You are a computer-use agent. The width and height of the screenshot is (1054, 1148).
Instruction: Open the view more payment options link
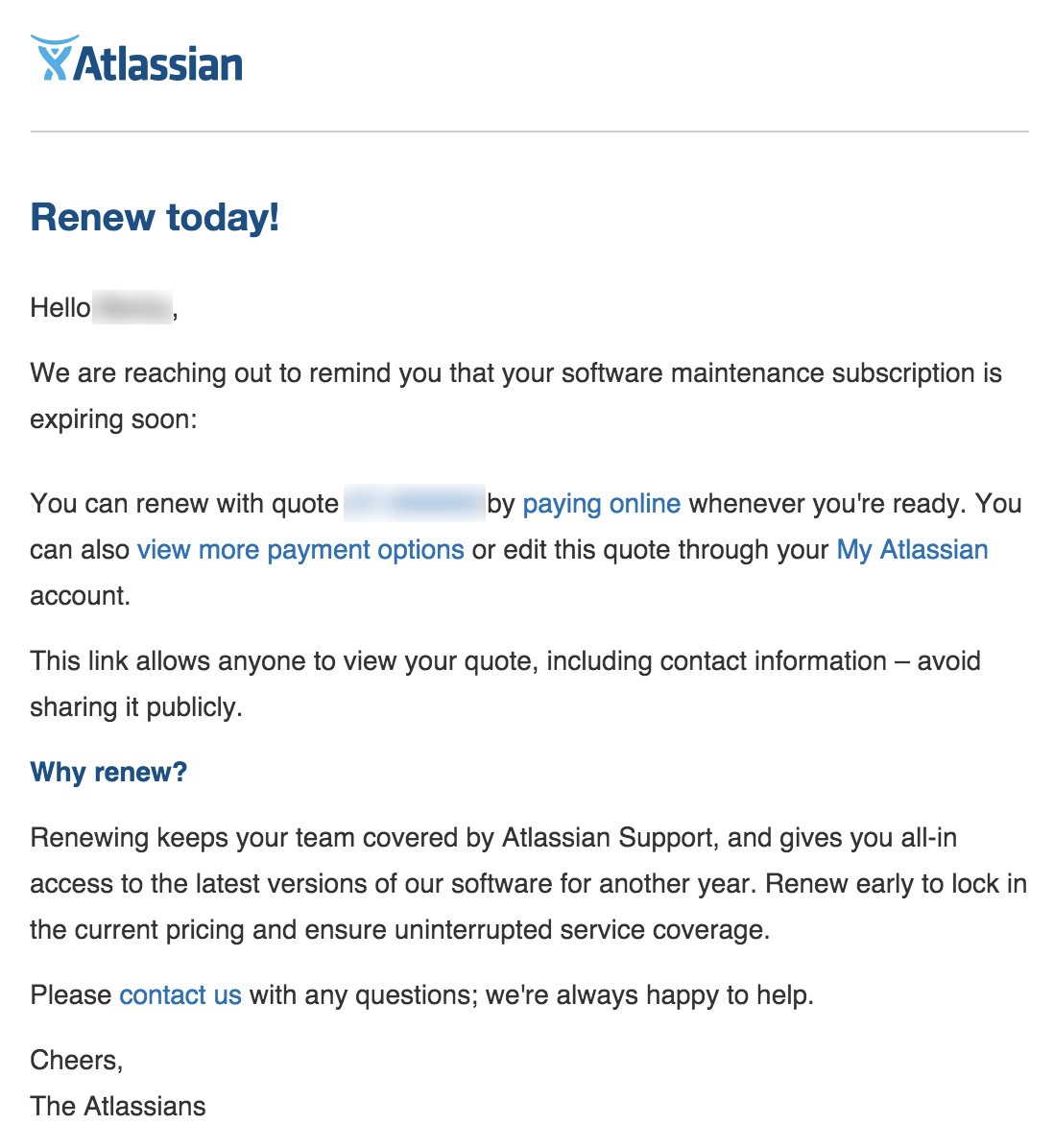tap(300, 550)
